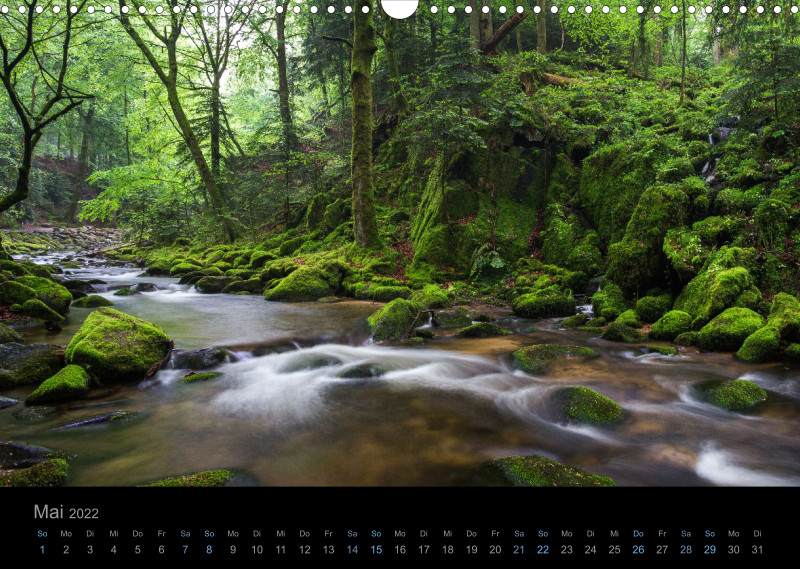The width and height of the screenshot is (800, 569).
Task: Click the year "2022" beside Mai
Action: pyautogui.click(x=84, y=513)
